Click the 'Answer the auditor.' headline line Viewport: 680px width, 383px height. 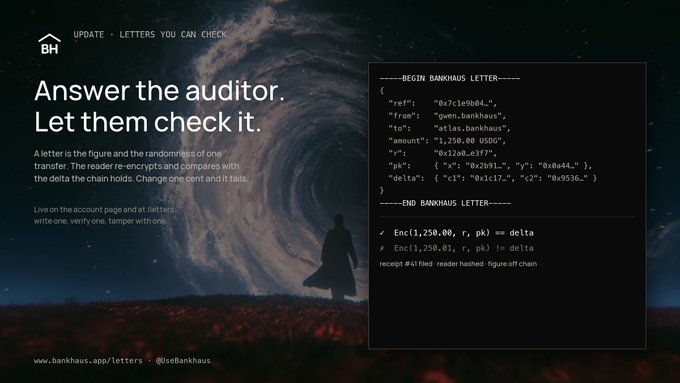point(160,91)
